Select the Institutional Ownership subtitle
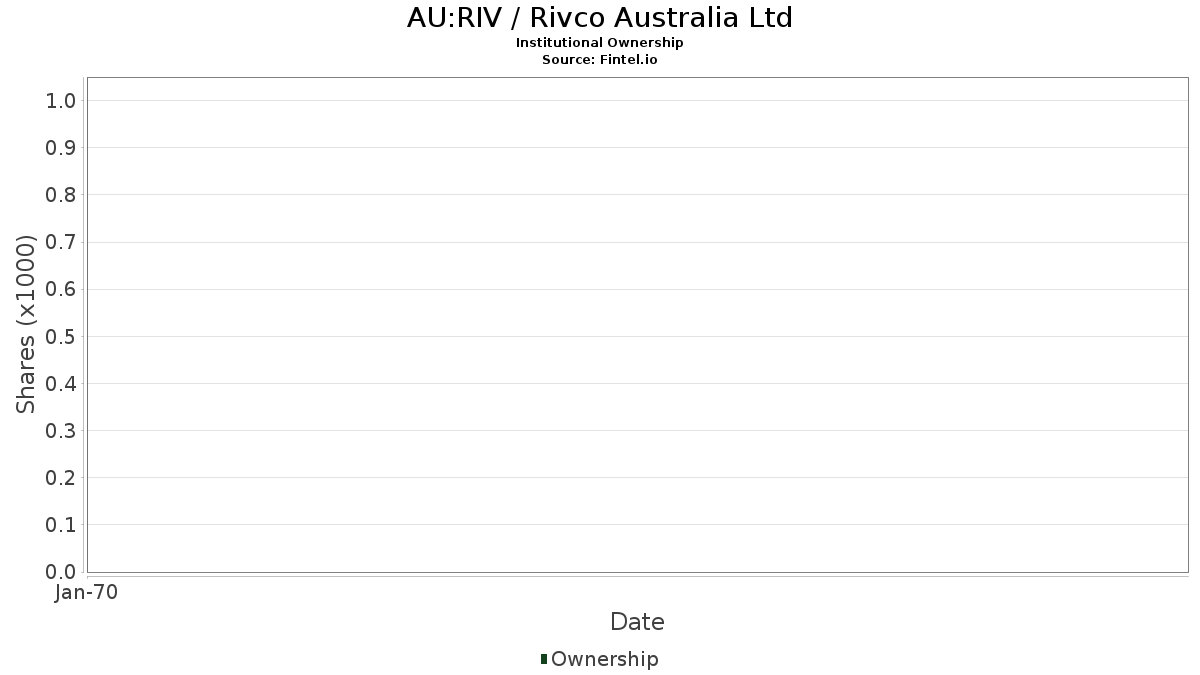This screenshot has width=1200, height=675. (x=599, y=43)
